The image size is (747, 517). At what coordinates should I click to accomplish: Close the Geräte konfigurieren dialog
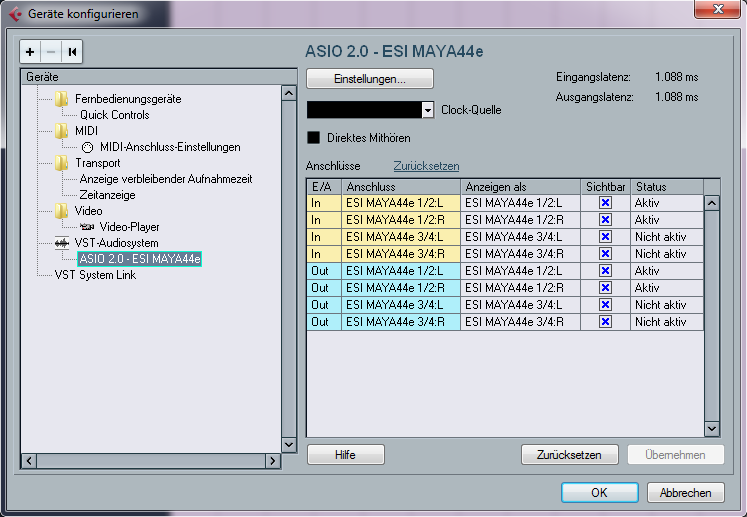pyautogui.click(x=718, y=9)
